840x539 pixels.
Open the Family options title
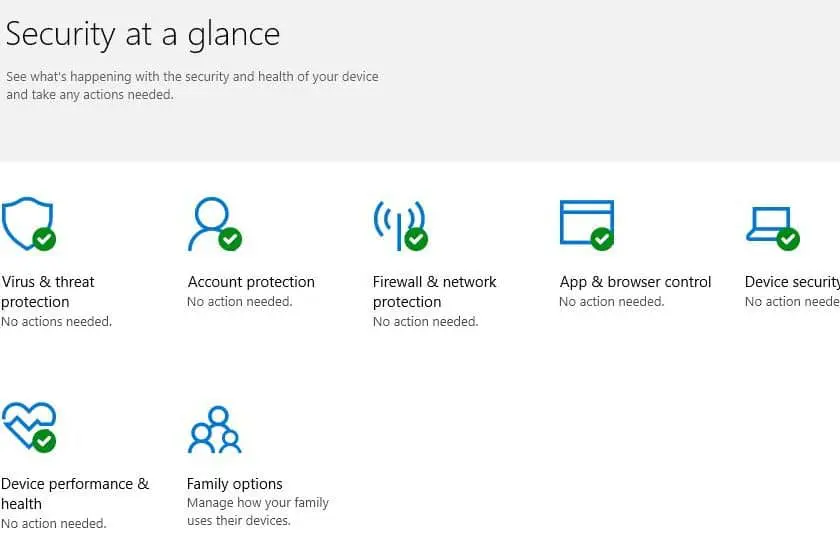coord(234,484)
